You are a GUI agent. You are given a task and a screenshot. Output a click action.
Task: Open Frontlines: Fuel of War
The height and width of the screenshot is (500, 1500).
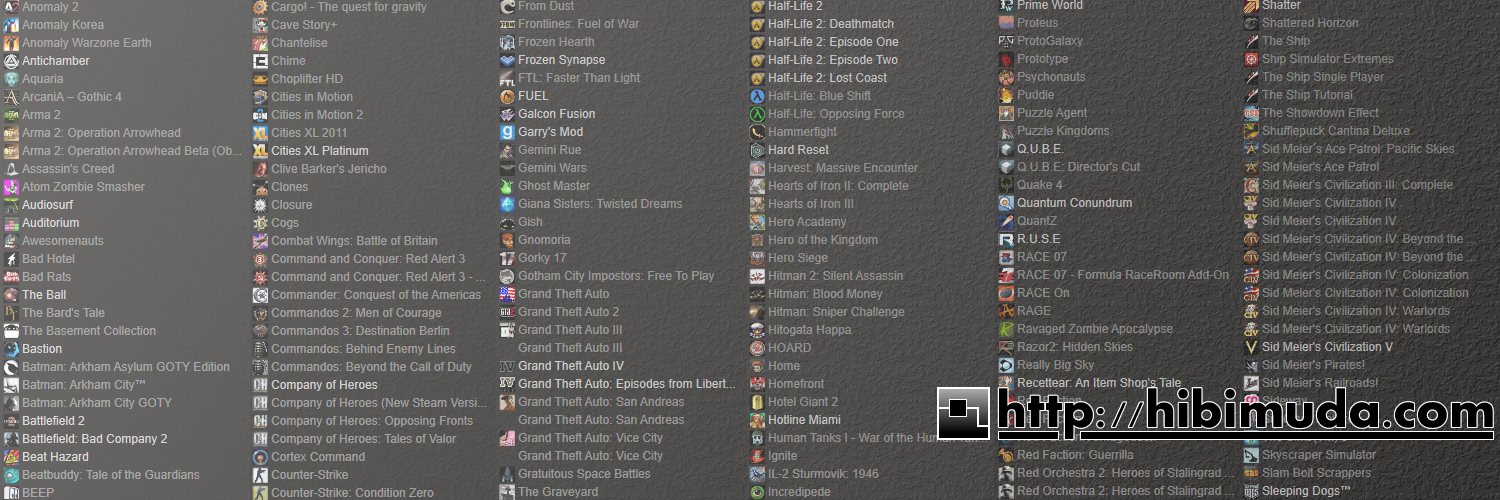[578, 24]
